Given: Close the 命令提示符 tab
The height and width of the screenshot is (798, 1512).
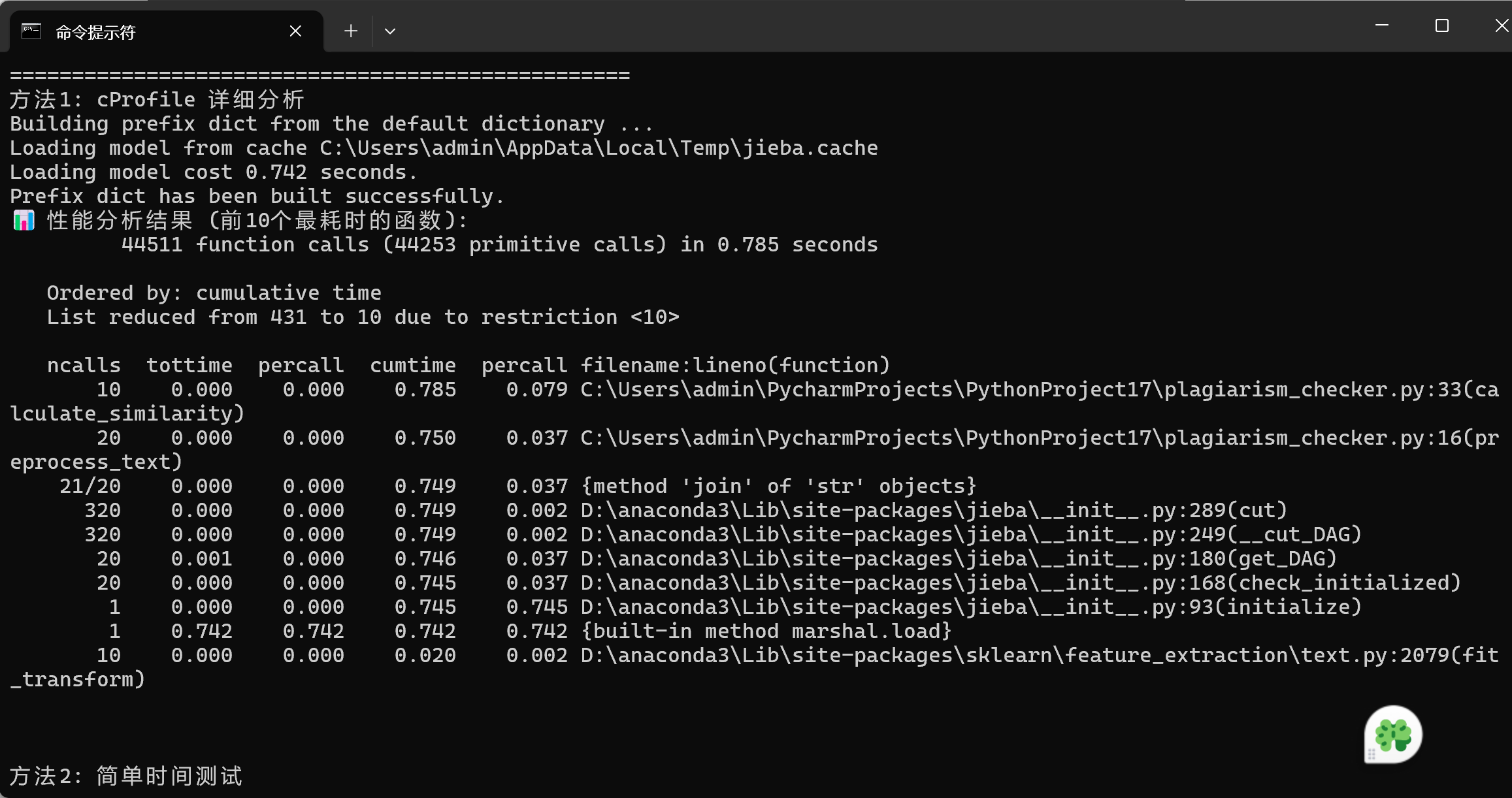Looking at the screenshot, I should [x=295, y=31].
